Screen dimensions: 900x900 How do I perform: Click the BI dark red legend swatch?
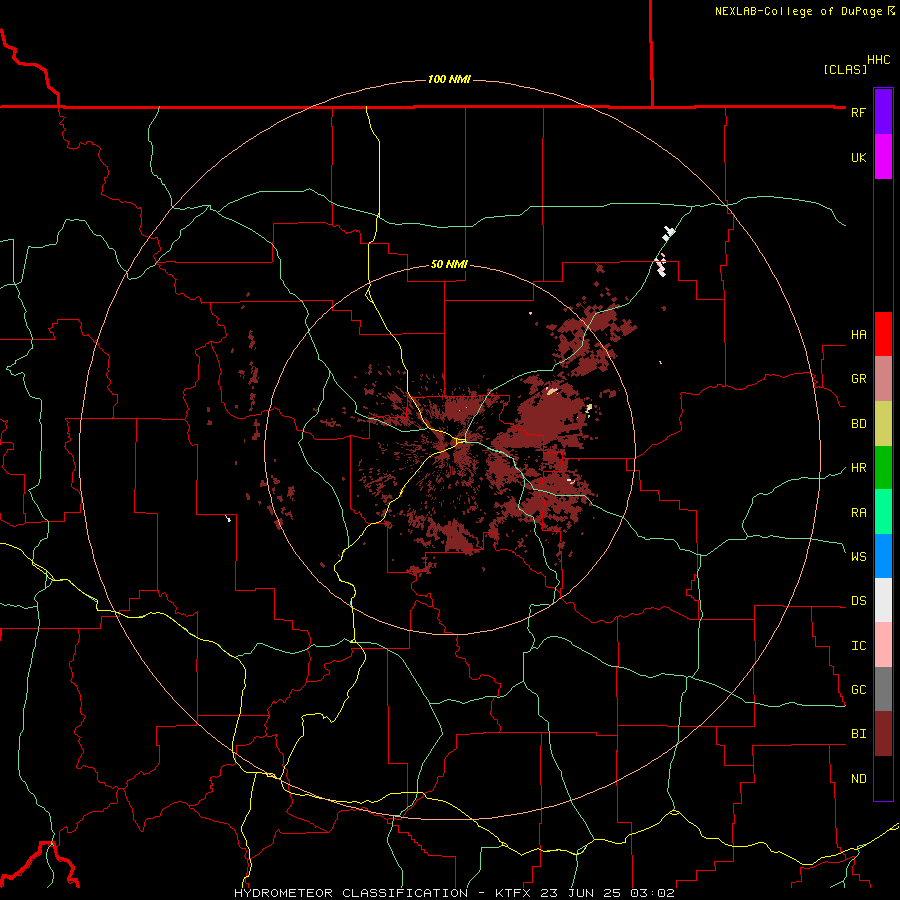pos(883,734)
